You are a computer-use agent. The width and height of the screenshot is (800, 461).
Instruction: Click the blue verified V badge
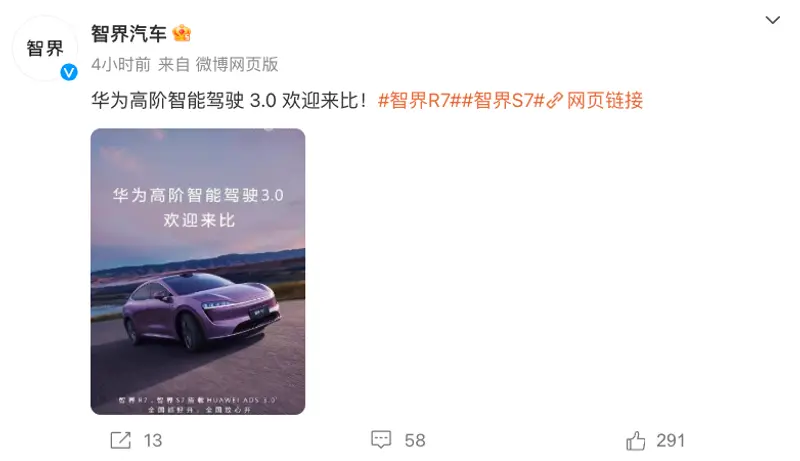69,72
